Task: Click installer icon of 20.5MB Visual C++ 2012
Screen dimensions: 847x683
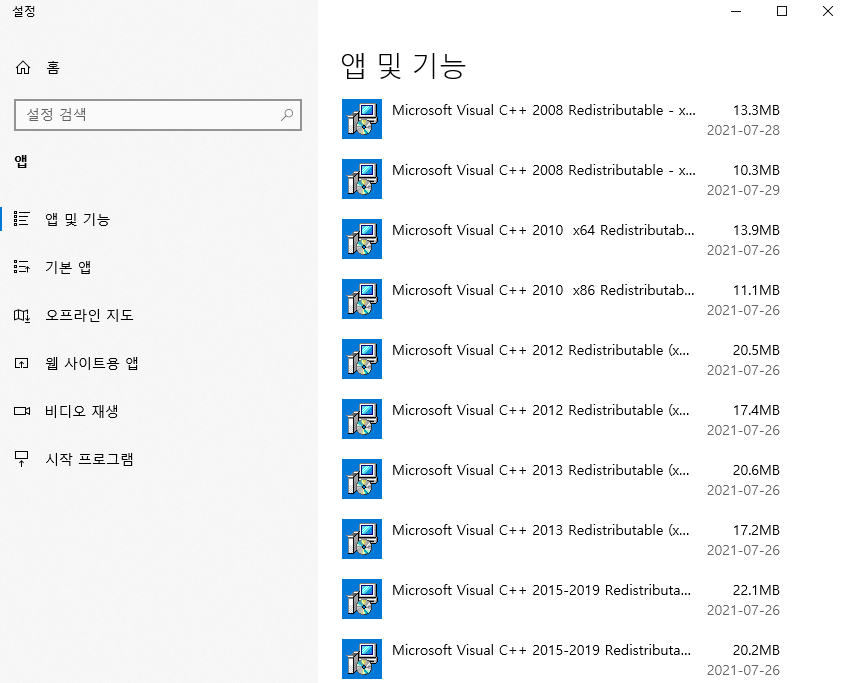Action: pos(362,359)
